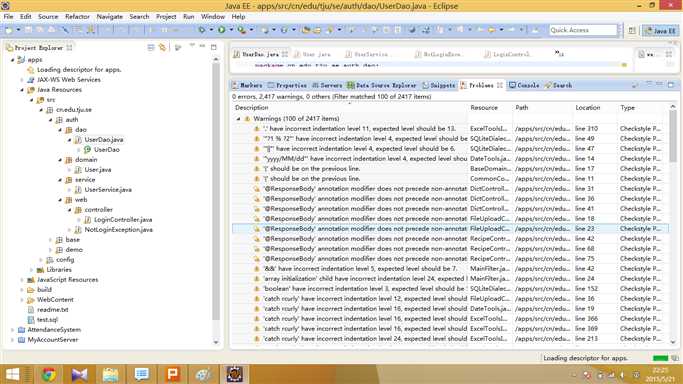Switch to the Snippets tab

point(439,85)
